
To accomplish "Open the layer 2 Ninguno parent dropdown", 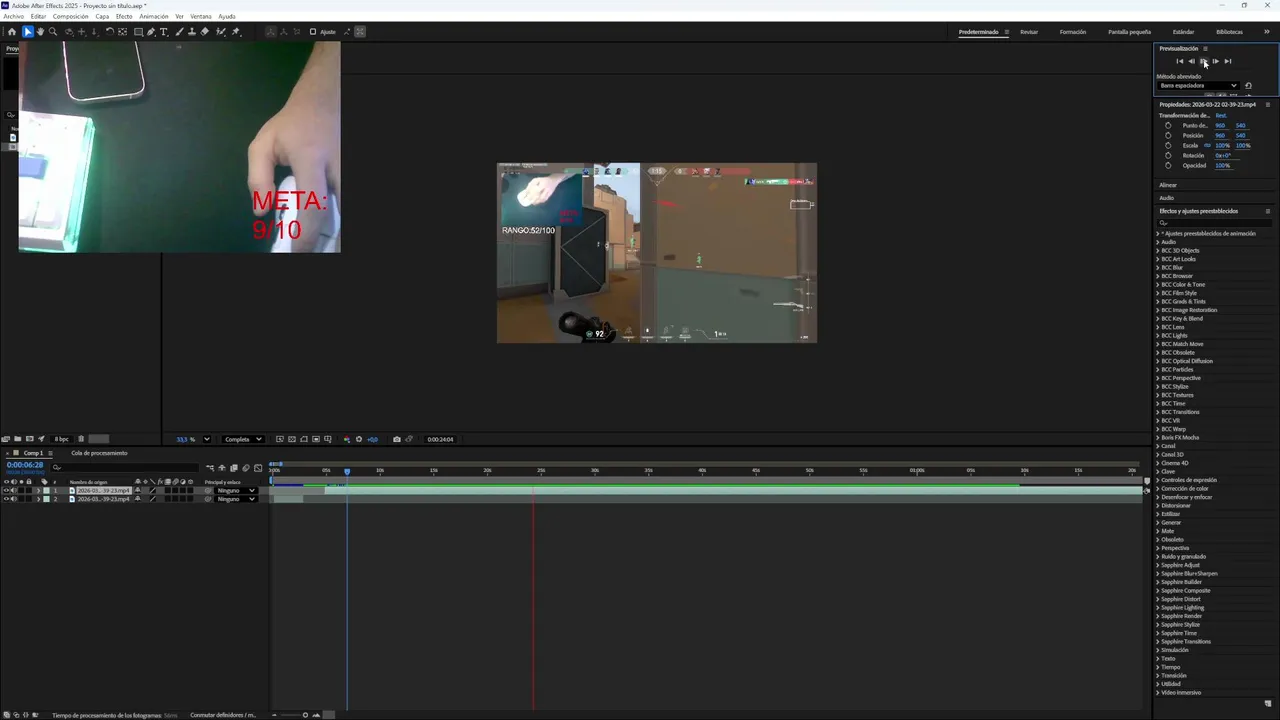I will (x=235, y=498).
